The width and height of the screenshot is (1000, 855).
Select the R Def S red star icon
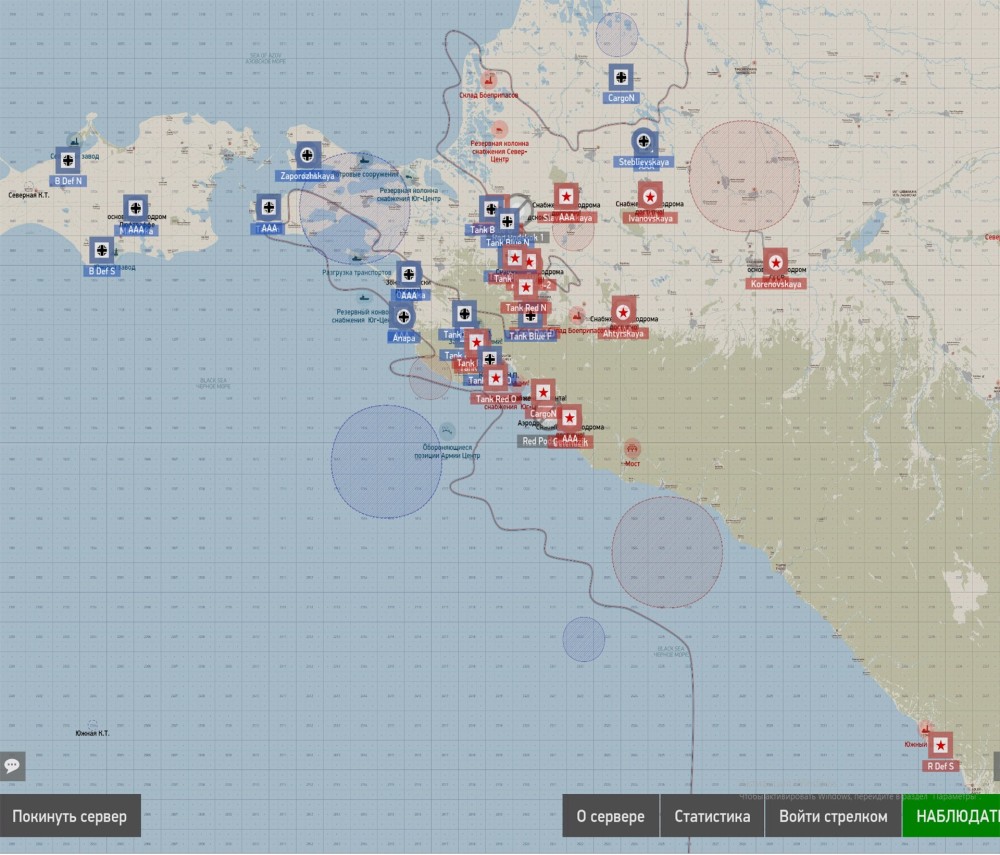[940, 745]
